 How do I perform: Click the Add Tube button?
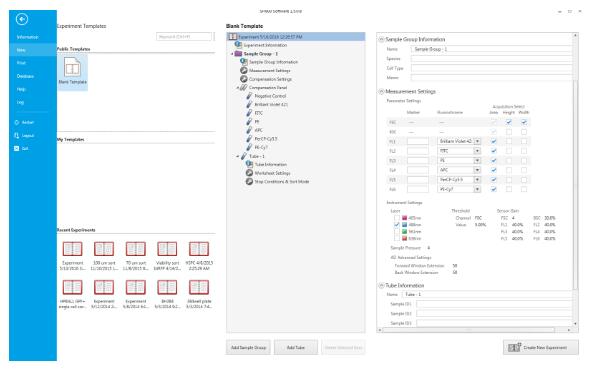296,348
